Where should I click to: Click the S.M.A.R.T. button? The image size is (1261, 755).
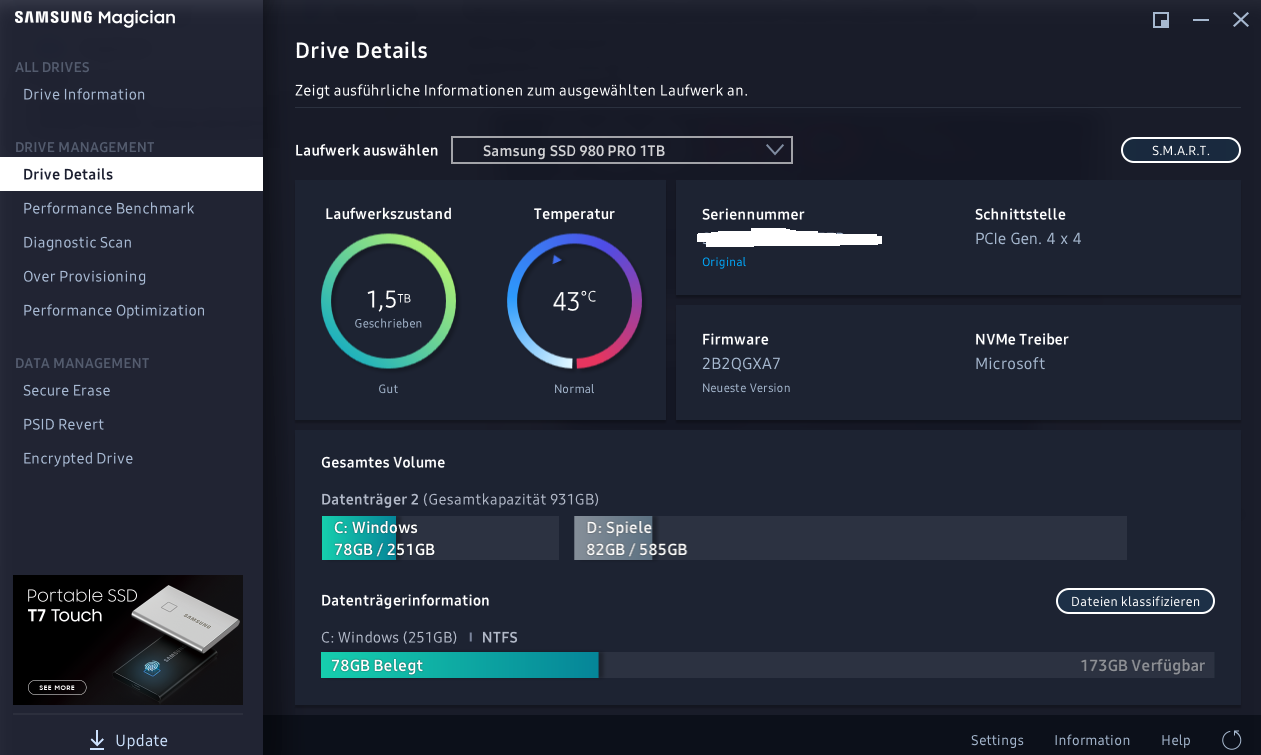[x=1181, y=150]
